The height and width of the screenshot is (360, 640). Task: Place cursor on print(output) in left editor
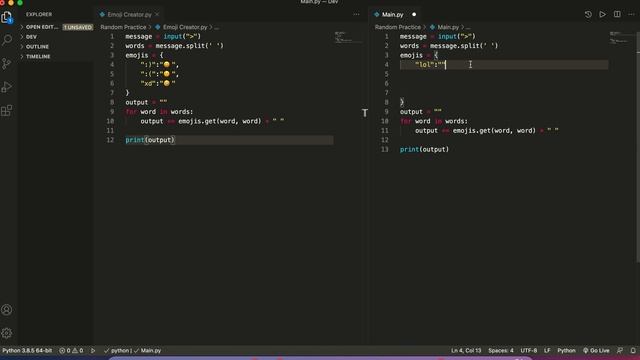150,140
